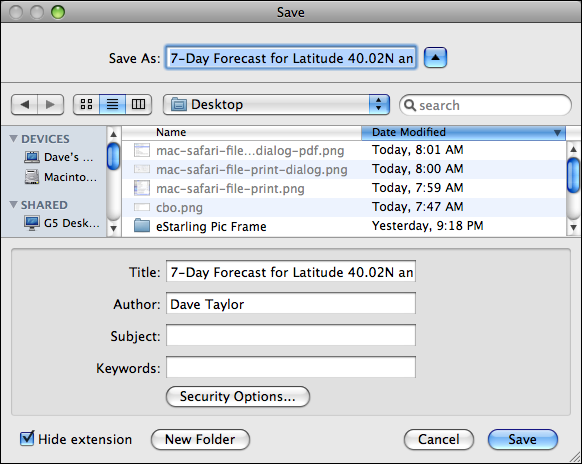Click the Macintosh hard drive icon
The image size is (582, 464).
(32, 177)
